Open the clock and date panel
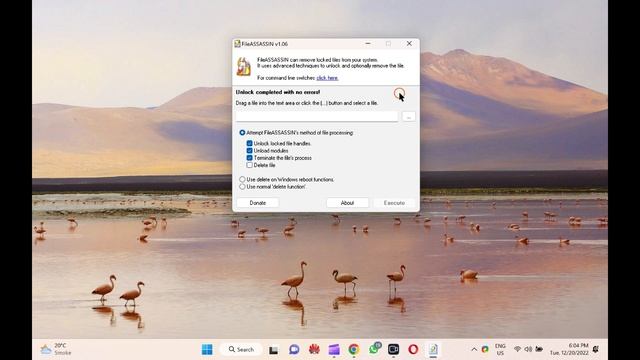 coord(569,349)
